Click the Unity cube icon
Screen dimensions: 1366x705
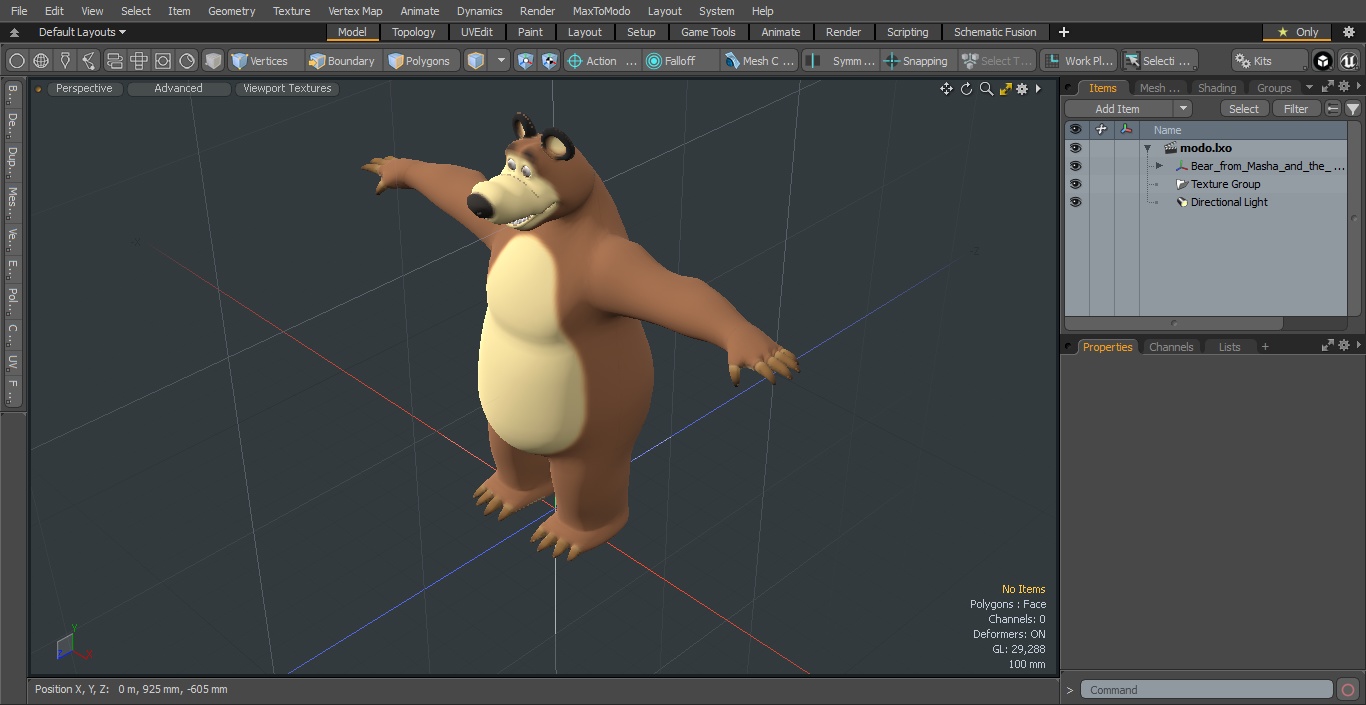[x=1323, y=61]
